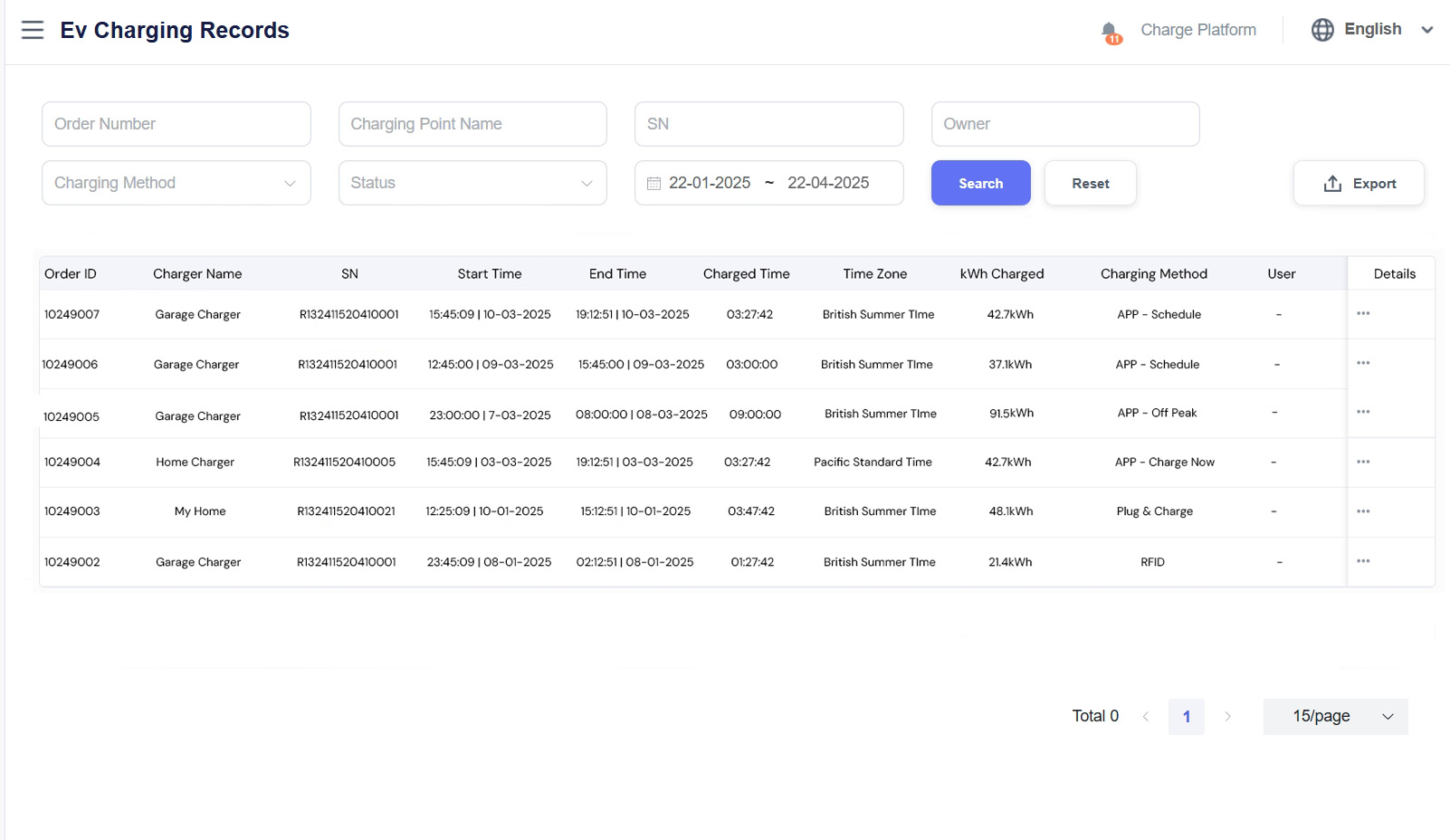Open details menu for order 10249004
Viewport: 1450px width, 840px height.
coord(1363,462)
